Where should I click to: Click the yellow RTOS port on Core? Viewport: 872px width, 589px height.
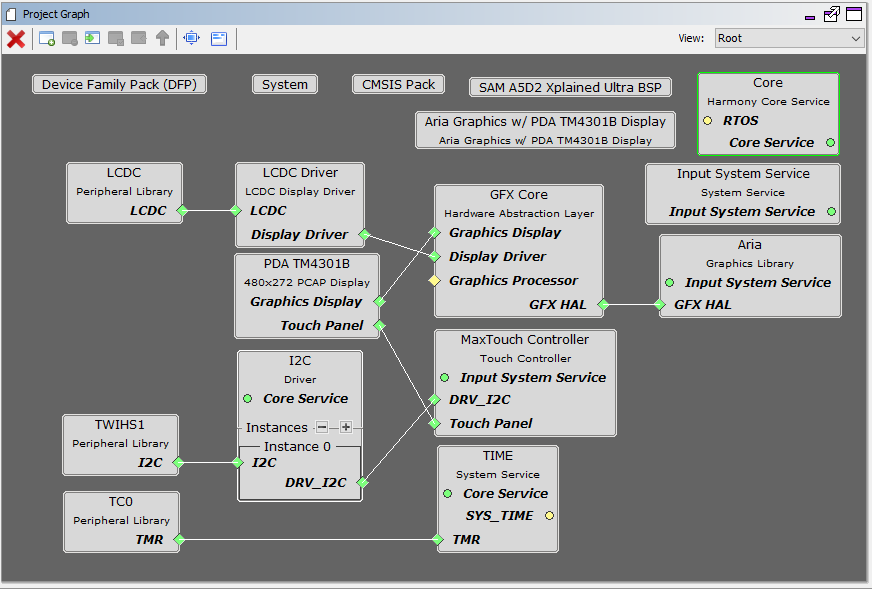pyautogui.click(x=707, y=121)
